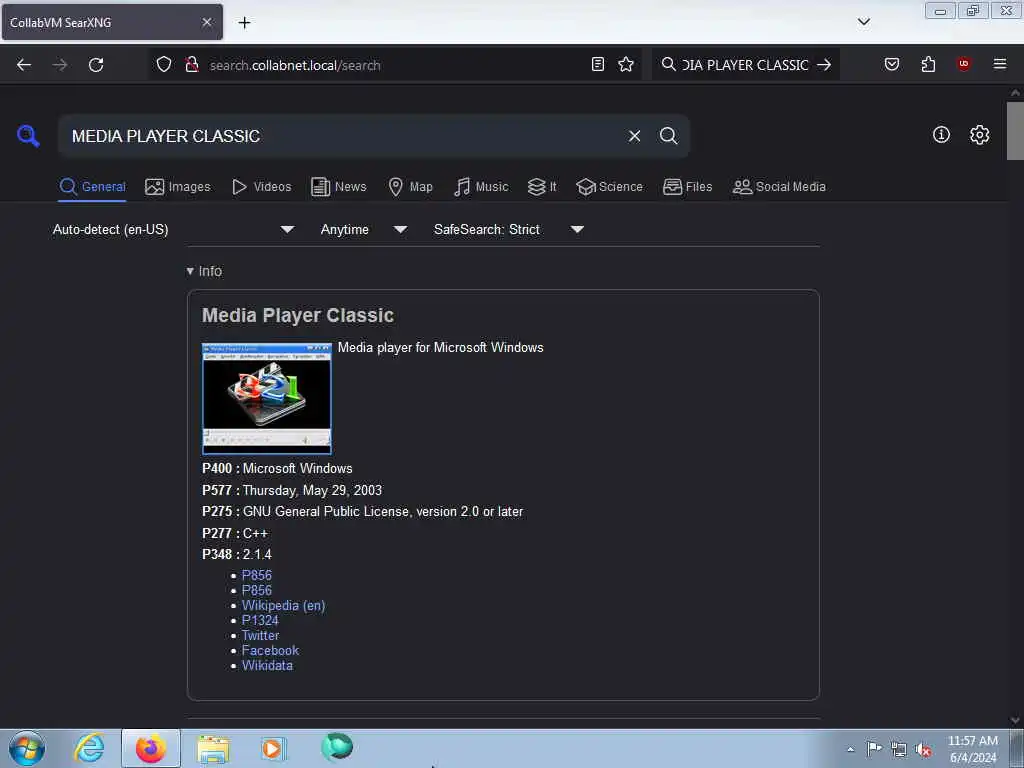
Task: Open a new tab with the plus button
Action: pyautogui.click(x=244, y=22)
